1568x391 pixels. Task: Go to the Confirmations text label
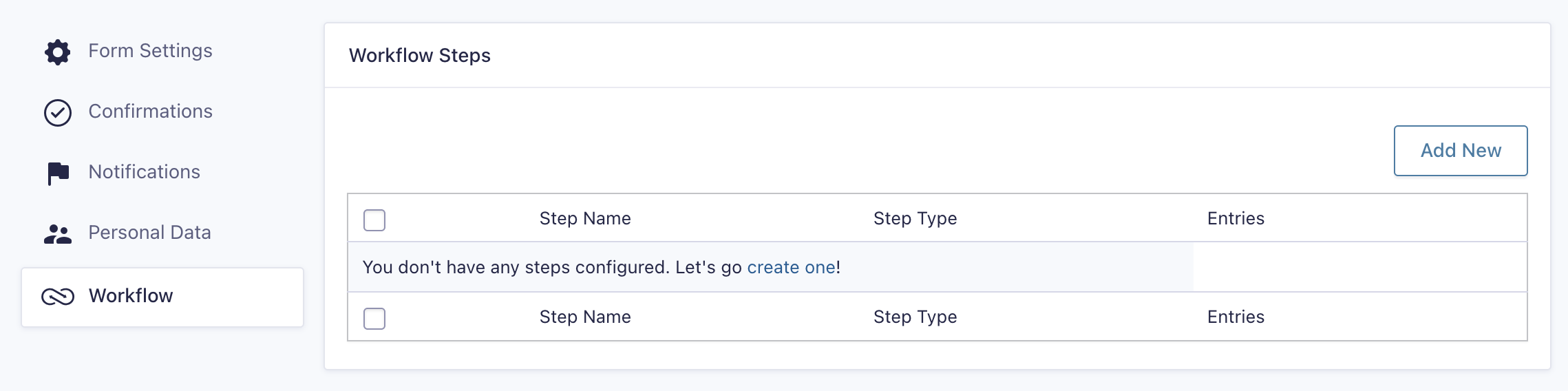[150, 112]
